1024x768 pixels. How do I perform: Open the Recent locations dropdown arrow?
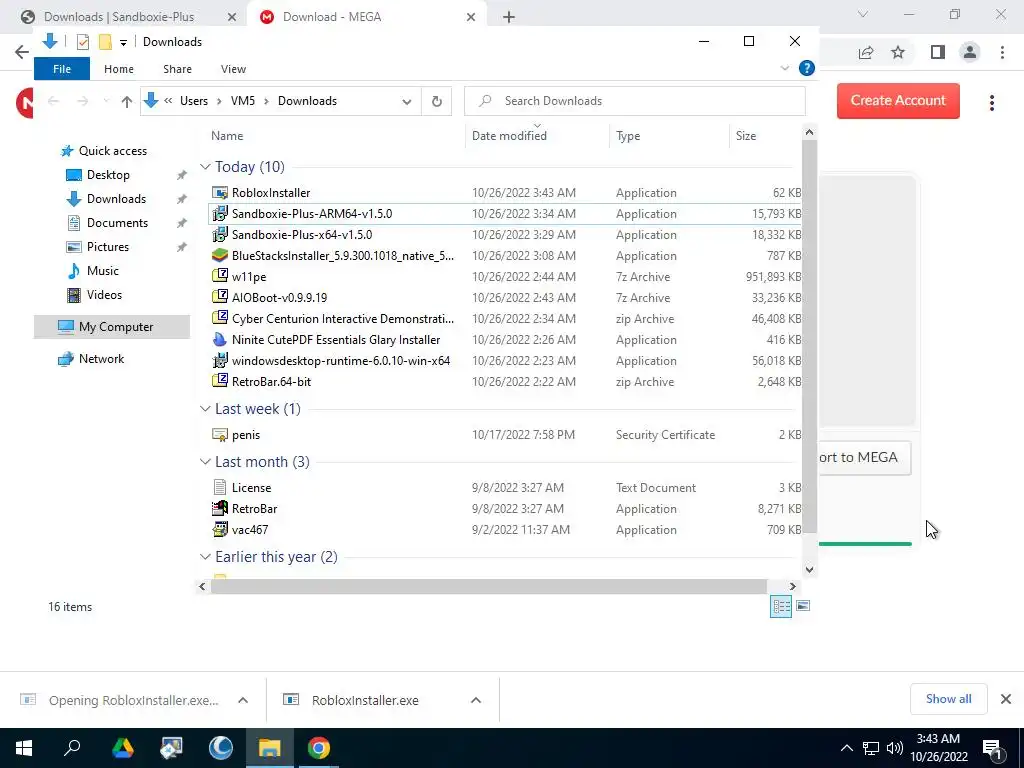106,101
